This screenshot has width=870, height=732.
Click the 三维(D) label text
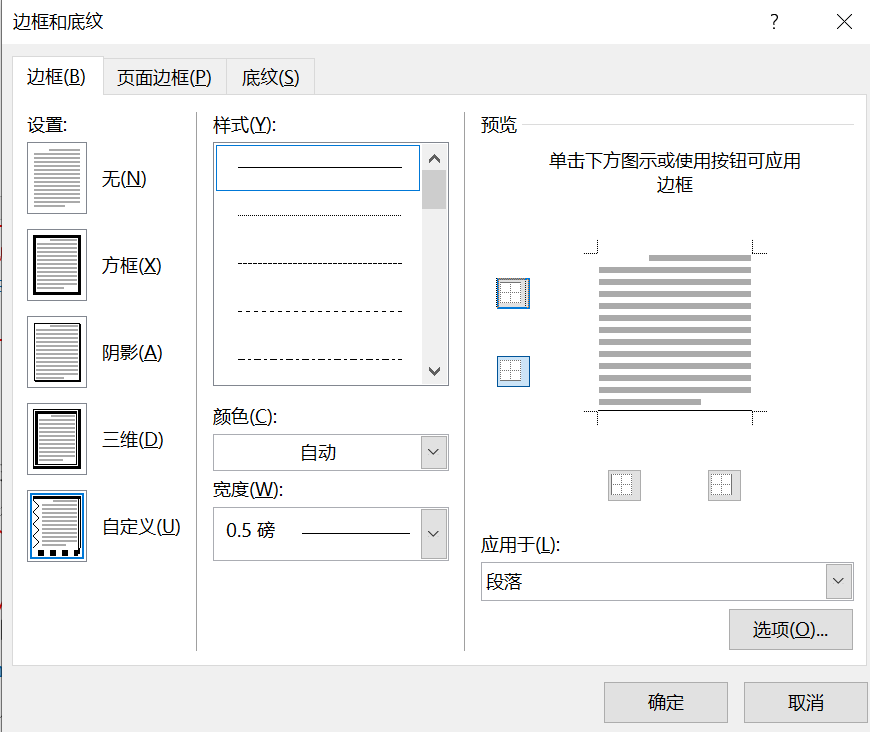click(x=133, y=440)
